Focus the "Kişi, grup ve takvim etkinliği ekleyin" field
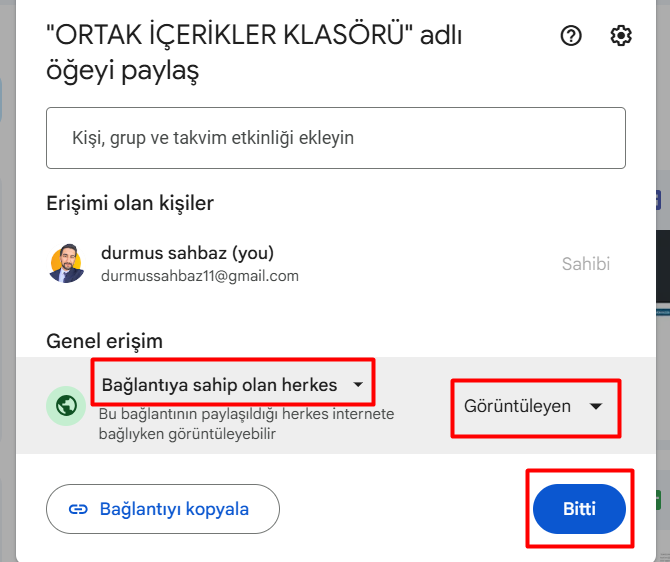Viewport: 670px width, 562px height. 336,138
